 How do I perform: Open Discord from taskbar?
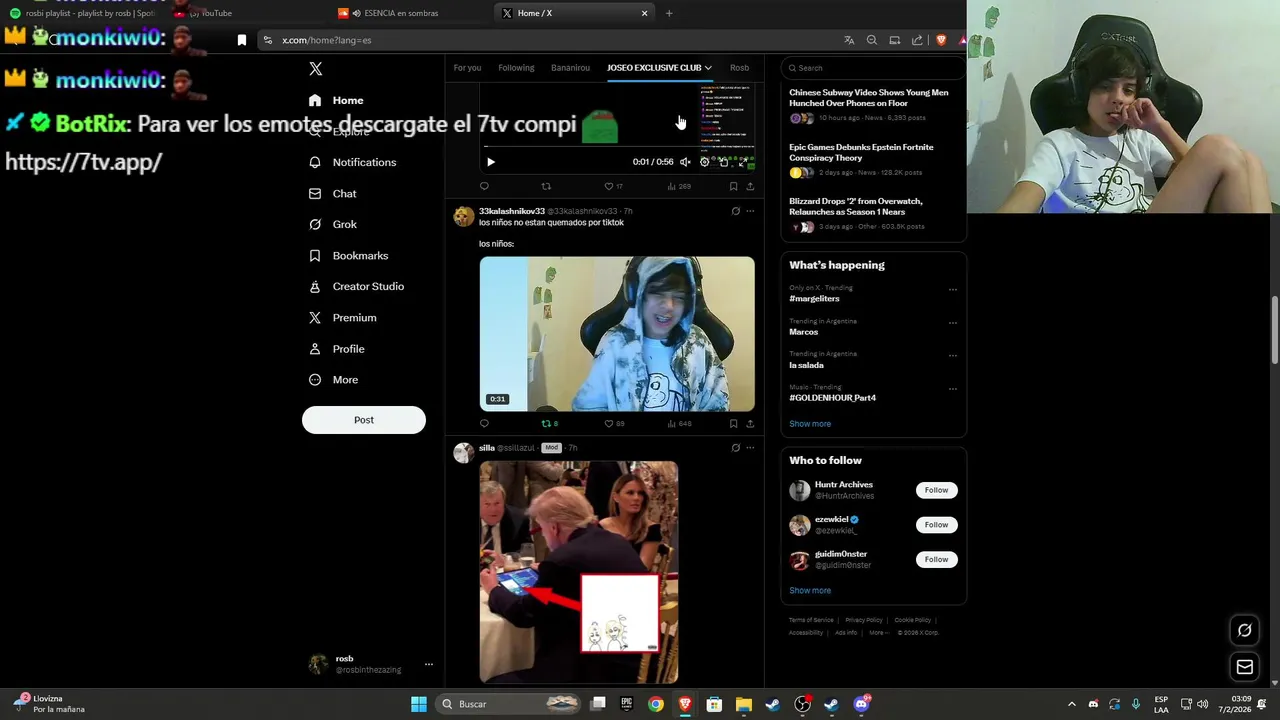coord(861,704)
